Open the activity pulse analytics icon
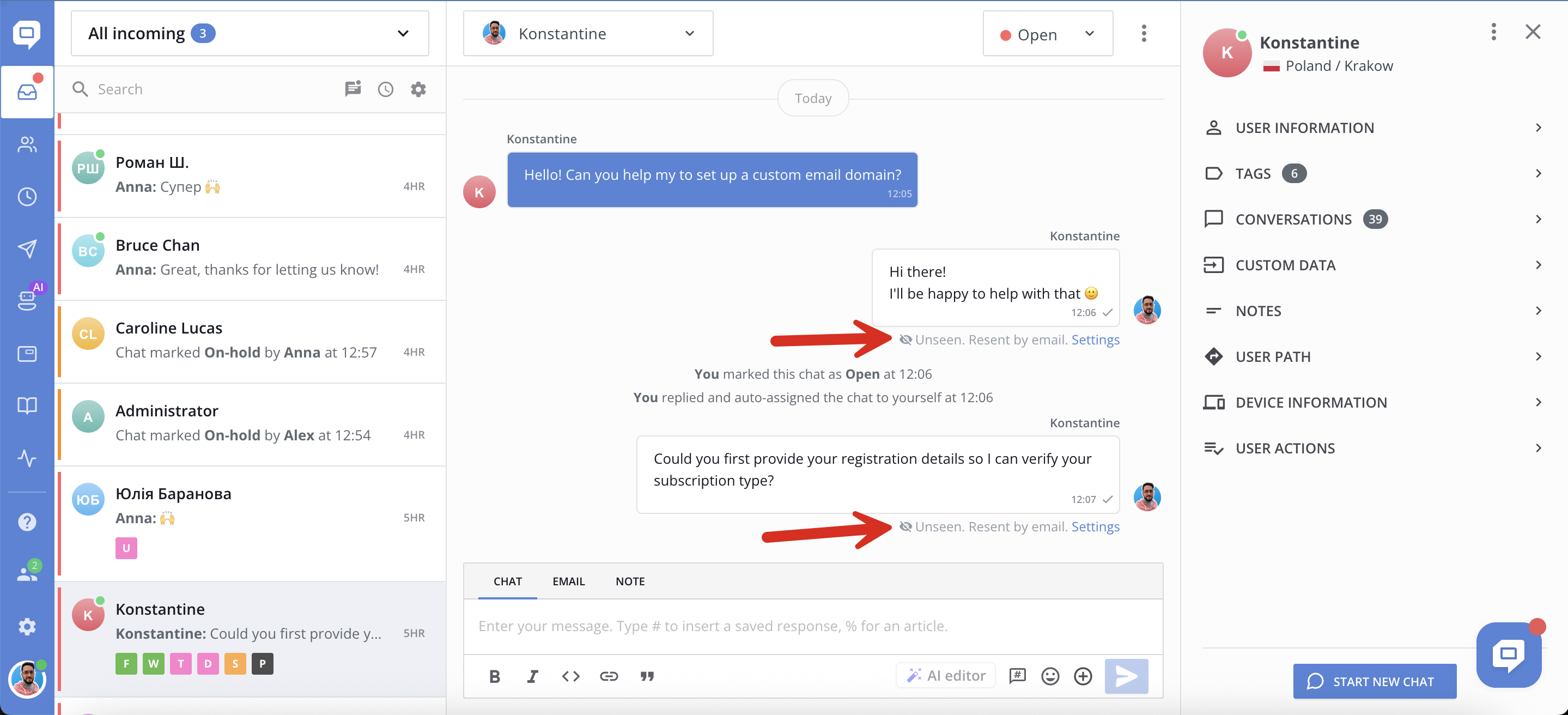Image resolution: width=1568 pixels, height=715 pixels. [27, 458]
